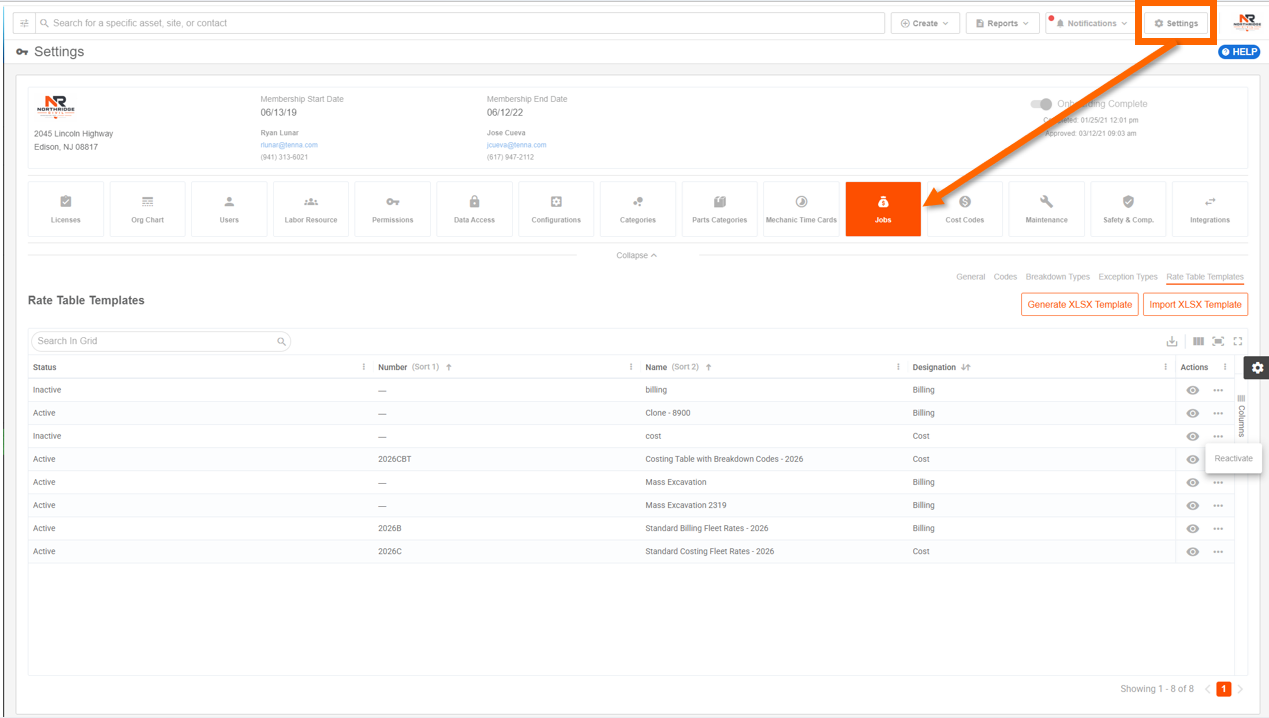Open more actions for Standard Costing Fleet Rates row
This screenshot has width=1269, height=718.
pyautogui.click(x=1218, y=552)
